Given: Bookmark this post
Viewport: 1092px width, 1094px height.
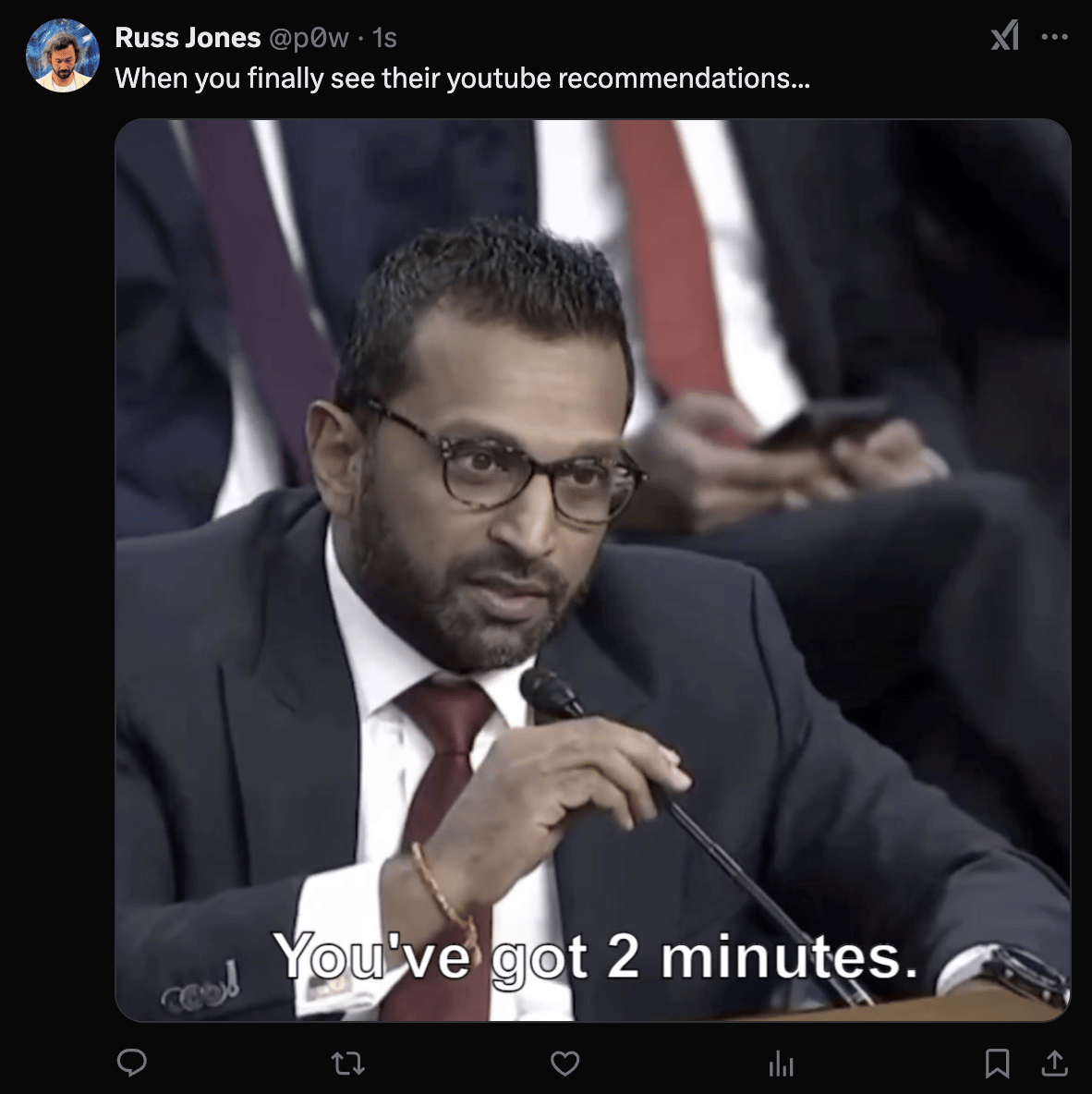Looking at the screenshot, I should [997, 1064].
